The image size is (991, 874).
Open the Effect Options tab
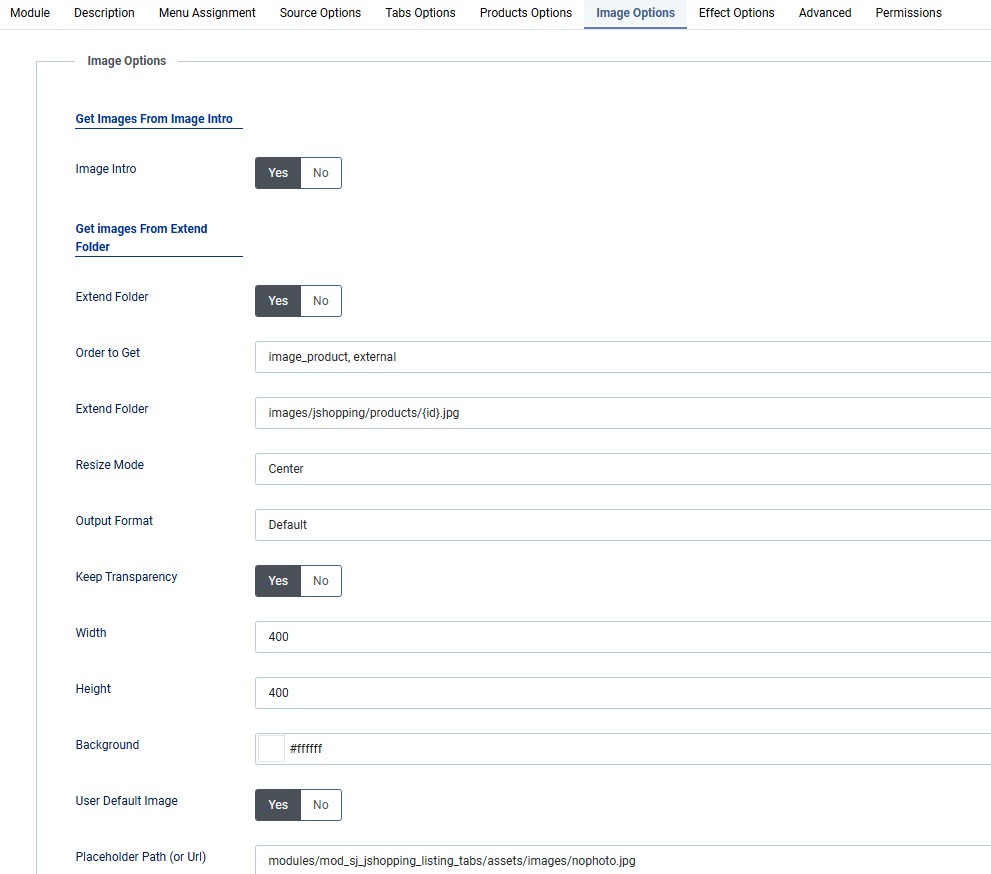pos(736,13)
